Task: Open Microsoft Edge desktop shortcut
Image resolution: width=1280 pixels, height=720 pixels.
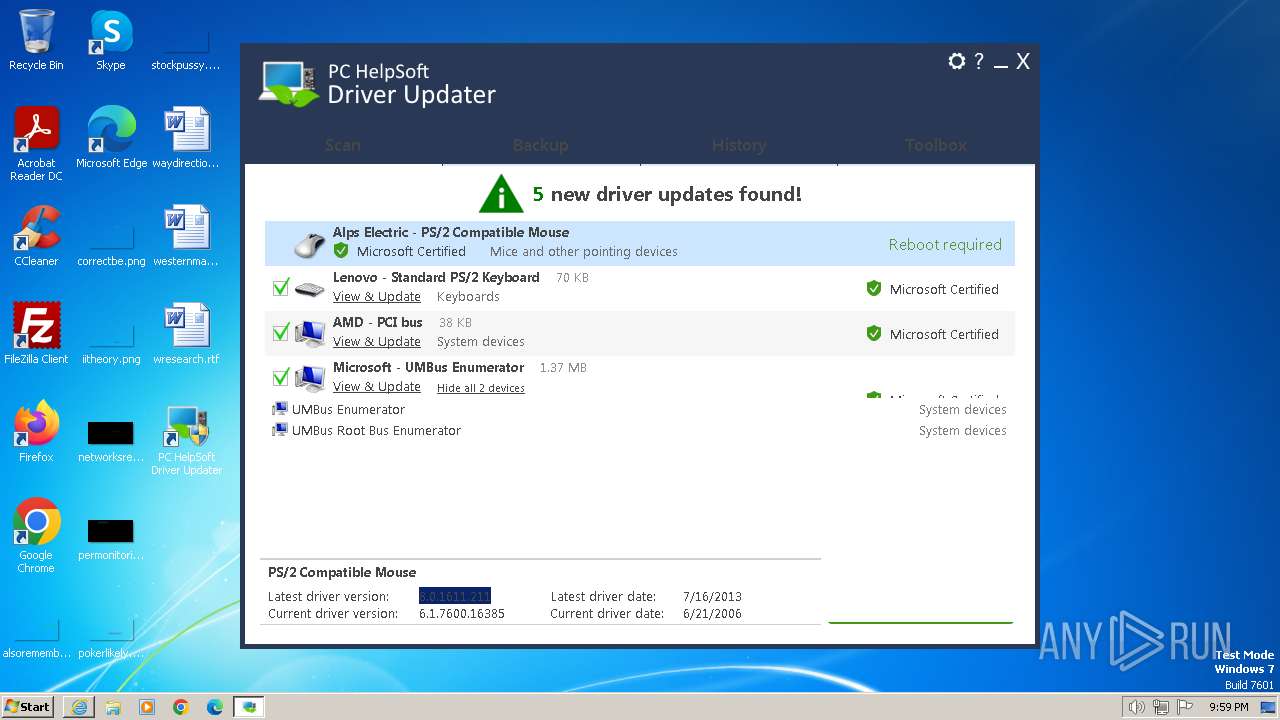Action: 111,138
